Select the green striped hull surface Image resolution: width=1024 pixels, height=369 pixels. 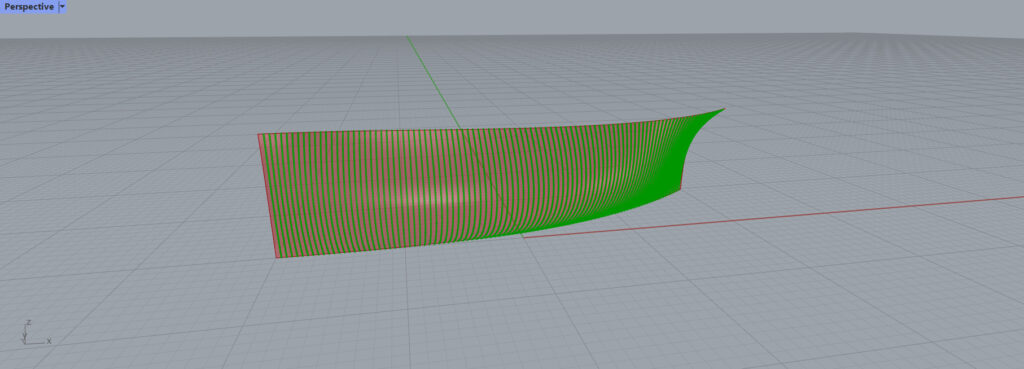point(457,183)
